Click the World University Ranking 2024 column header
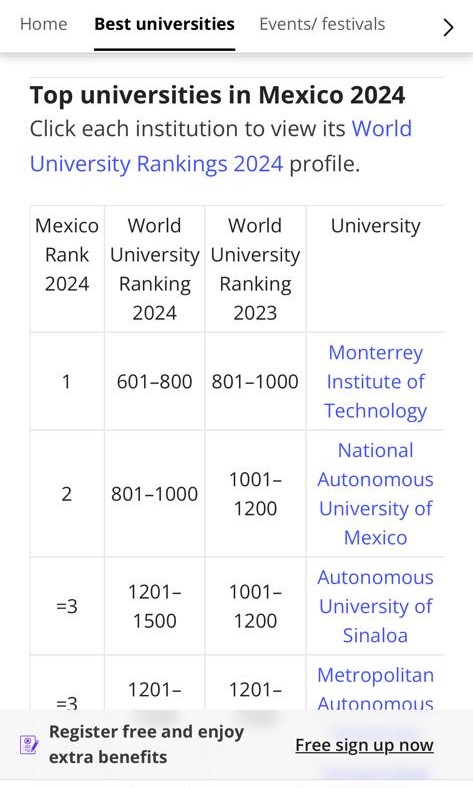This screenshot has width=473, height=788. point(155,269)
